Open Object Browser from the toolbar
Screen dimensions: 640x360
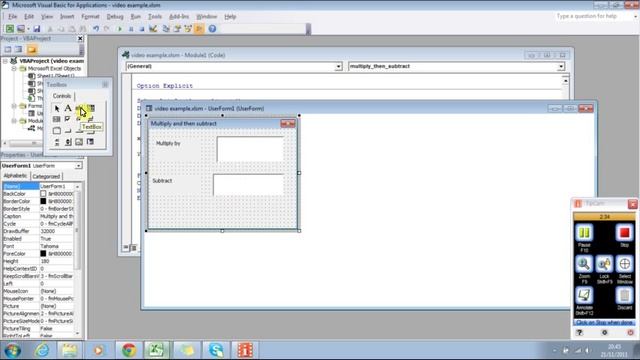coord(188,29)
